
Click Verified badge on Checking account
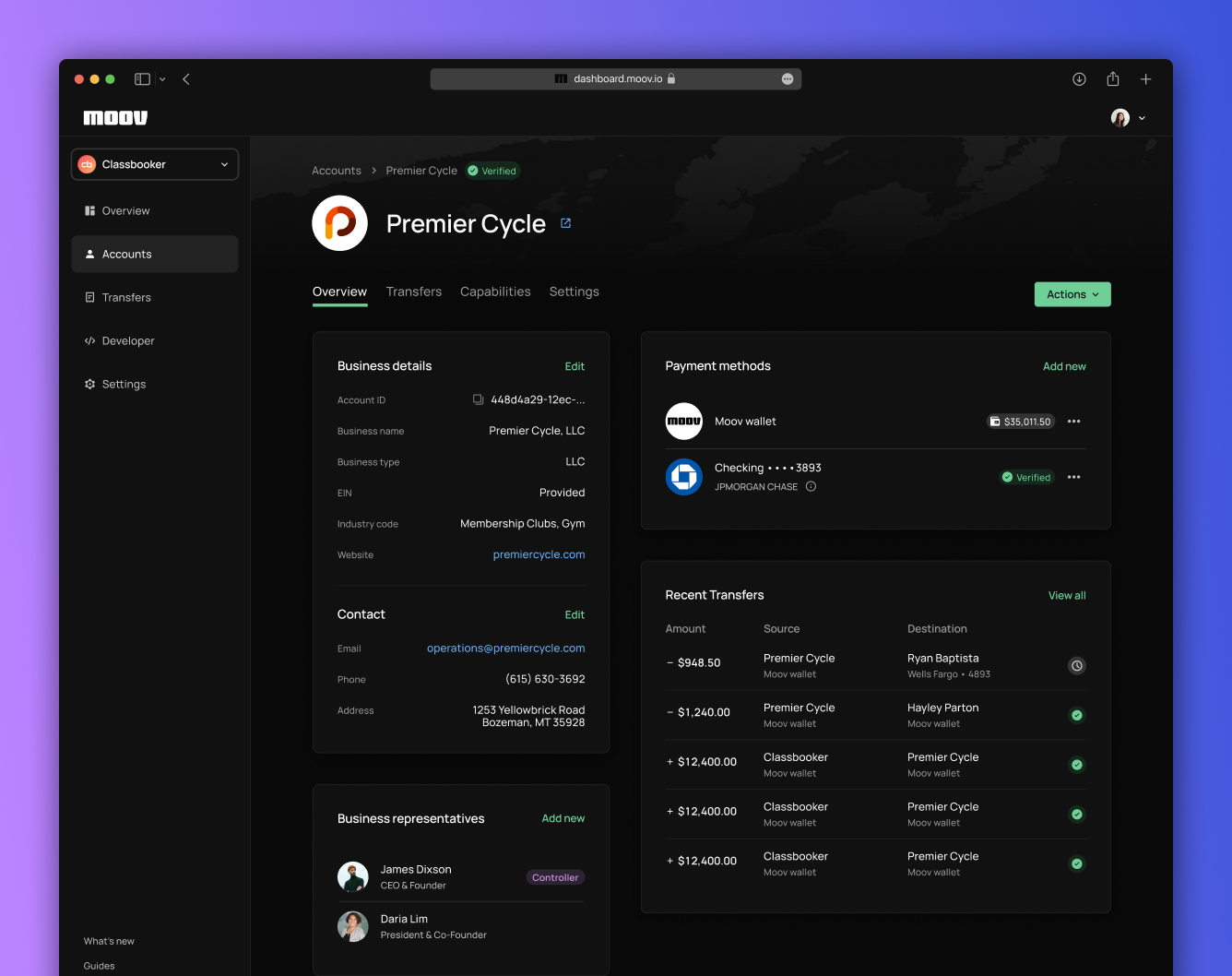click(1027, 477)
